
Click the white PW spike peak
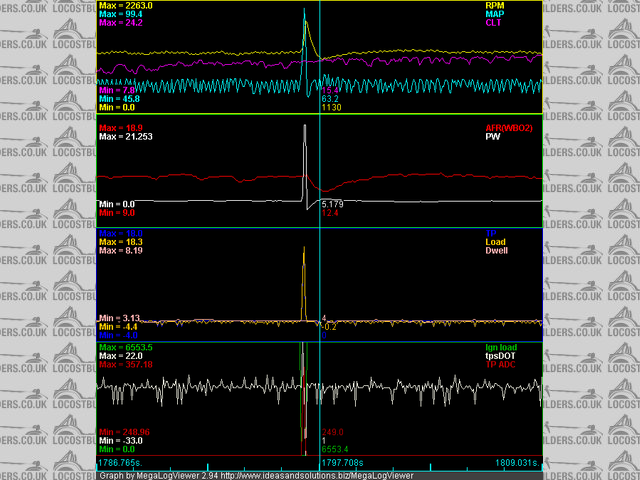pos(303,126)
